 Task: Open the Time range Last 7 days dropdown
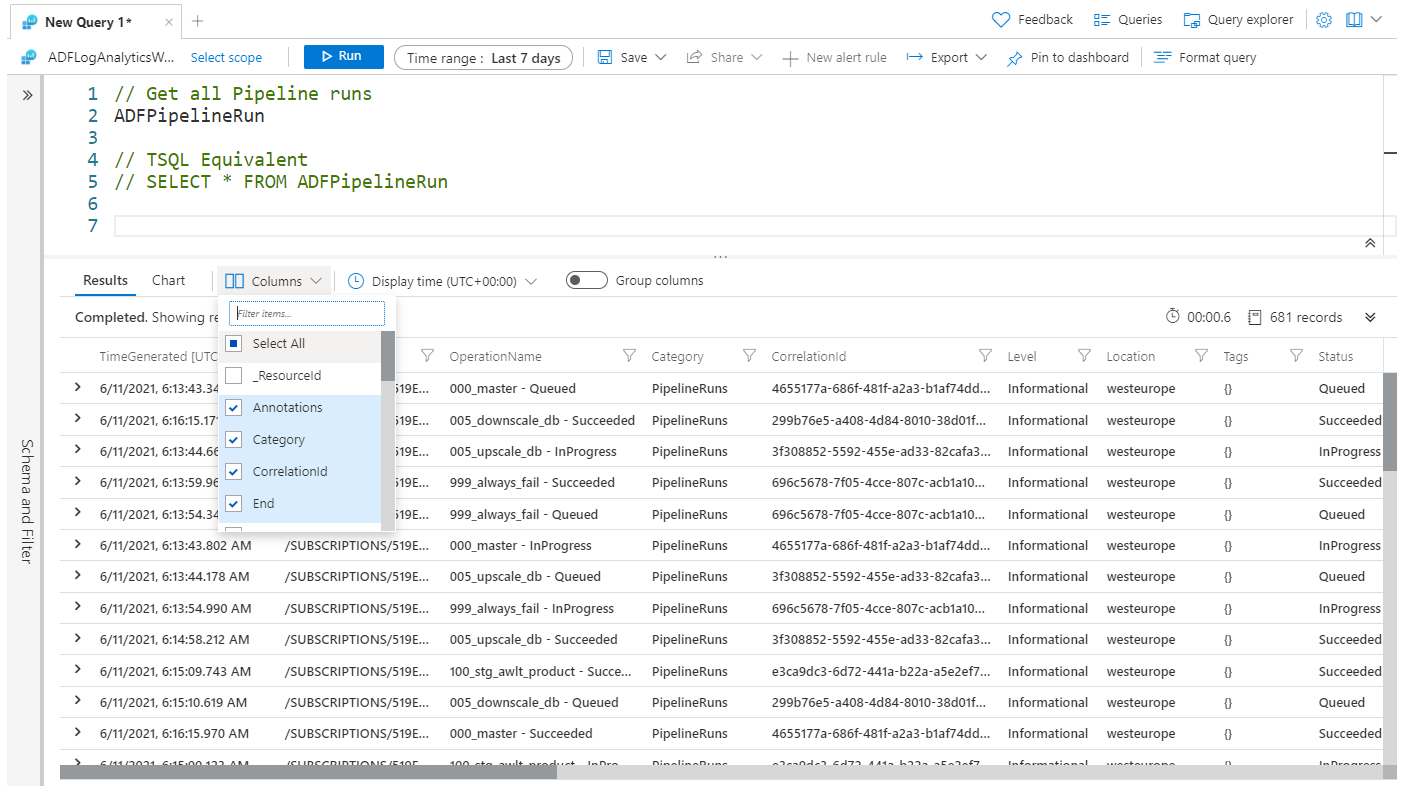tap(483, 57)
